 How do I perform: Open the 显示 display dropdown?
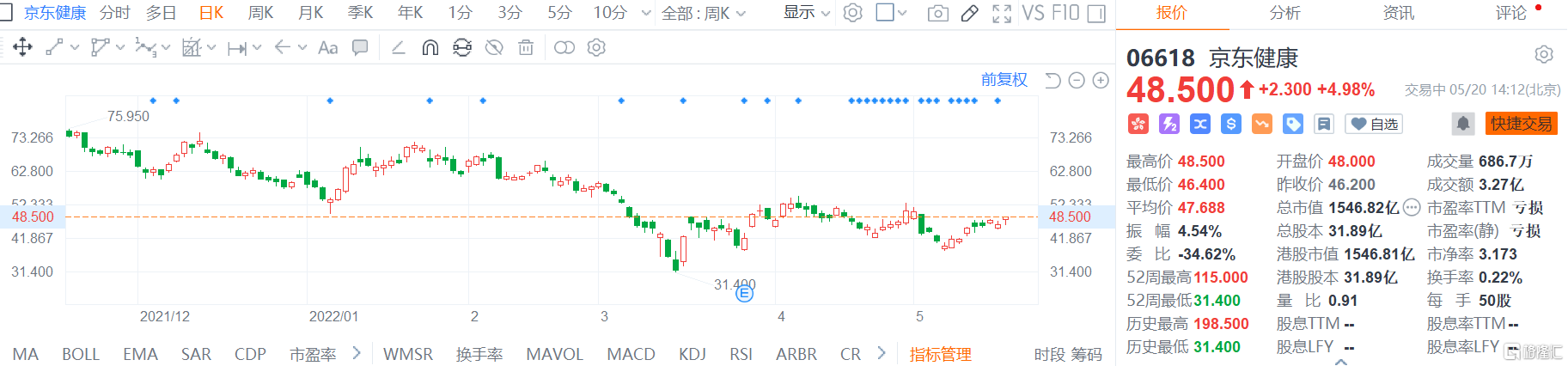[807, 13]
